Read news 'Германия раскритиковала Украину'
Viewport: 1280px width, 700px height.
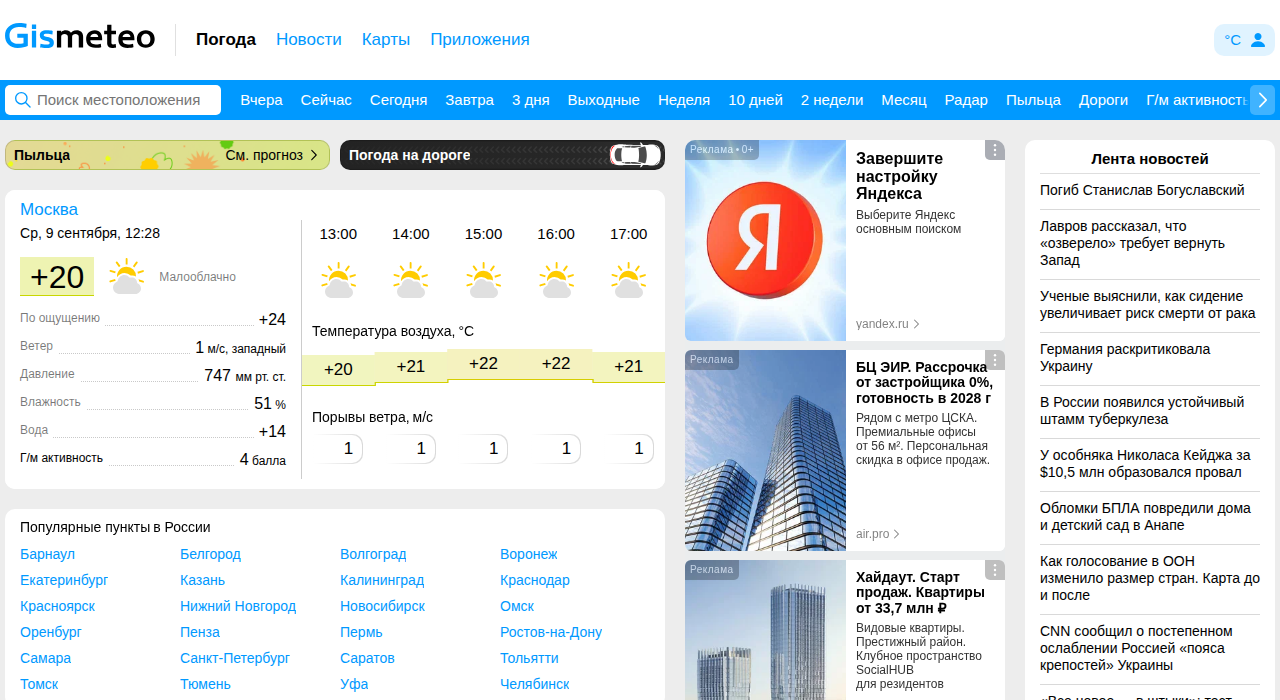click(1125, 358)
